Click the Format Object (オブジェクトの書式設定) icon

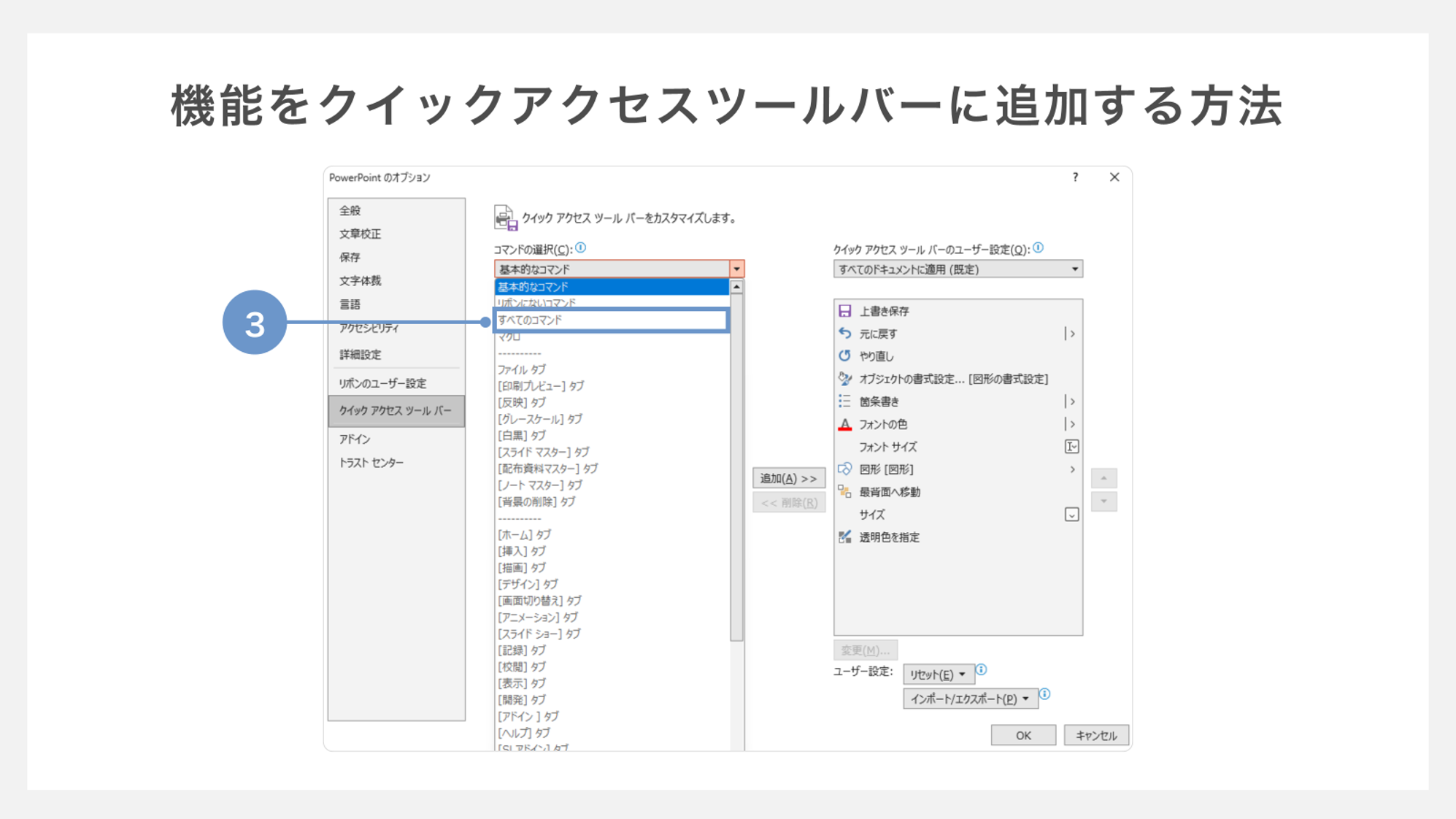tap(844, 379)
